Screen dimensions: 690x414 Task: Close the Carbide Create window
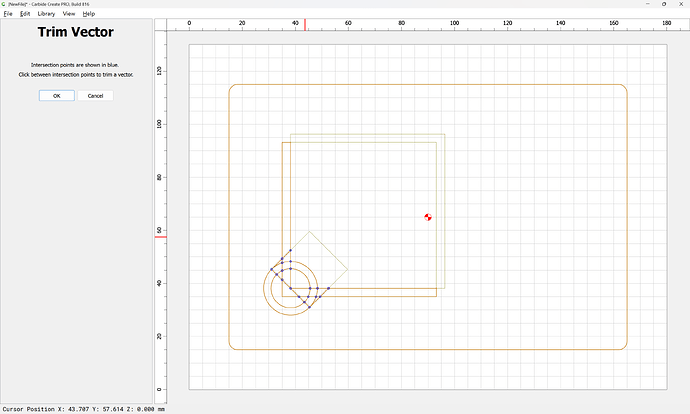pyautogui.click(x=681, y=4)
